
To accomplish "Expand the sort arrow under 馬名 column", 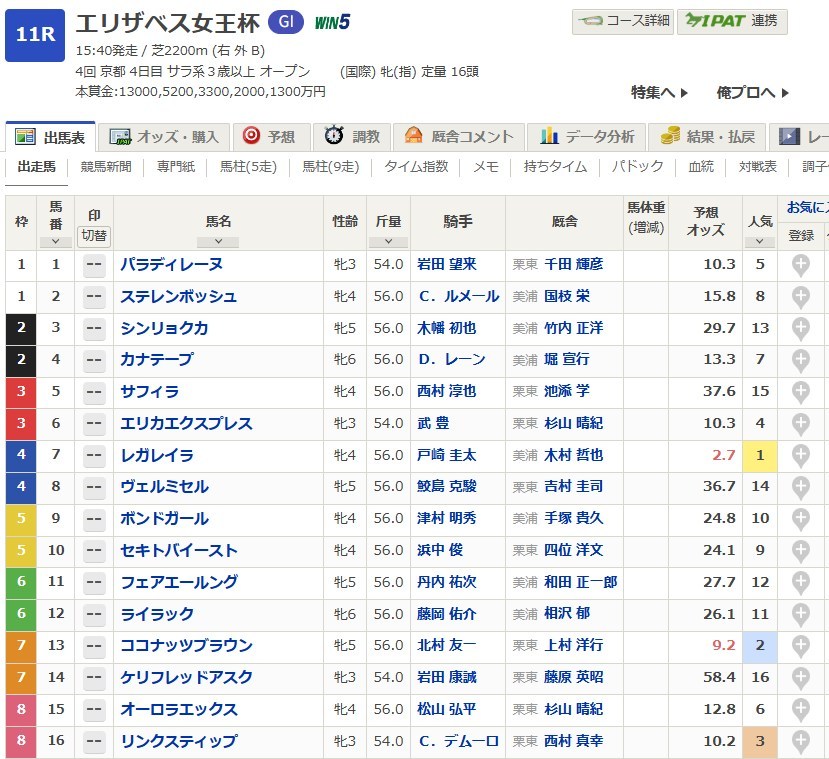I will 218,241.
